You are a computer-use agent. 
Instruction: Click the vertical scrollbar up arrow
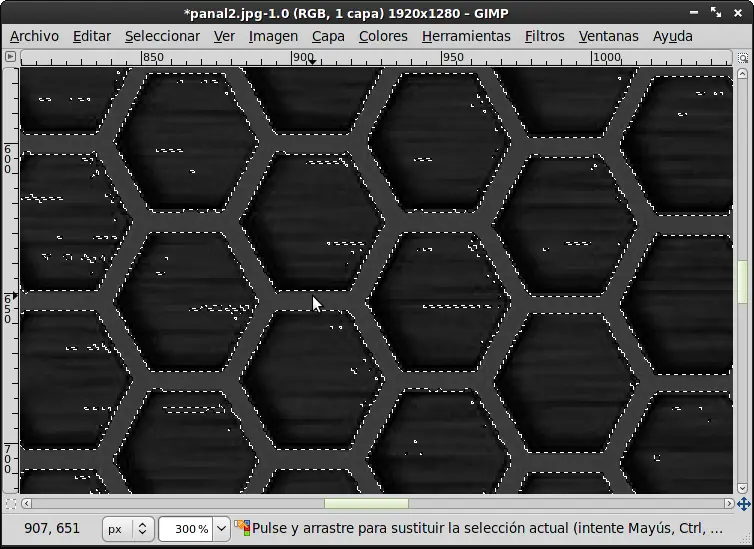(x=742, y=74)
